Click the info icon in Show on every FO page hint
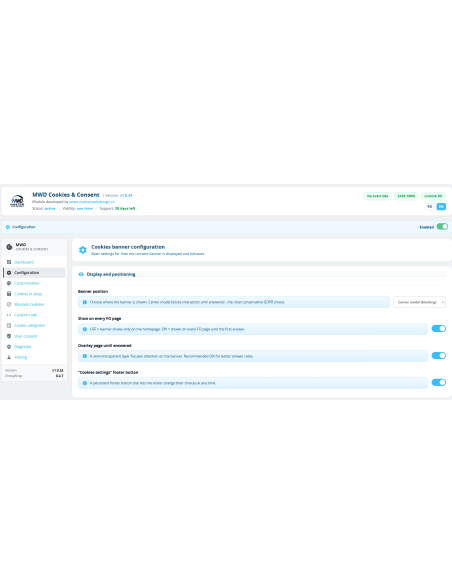The width and height of the screenshot is (452, 584). click(x=85, y=329)
